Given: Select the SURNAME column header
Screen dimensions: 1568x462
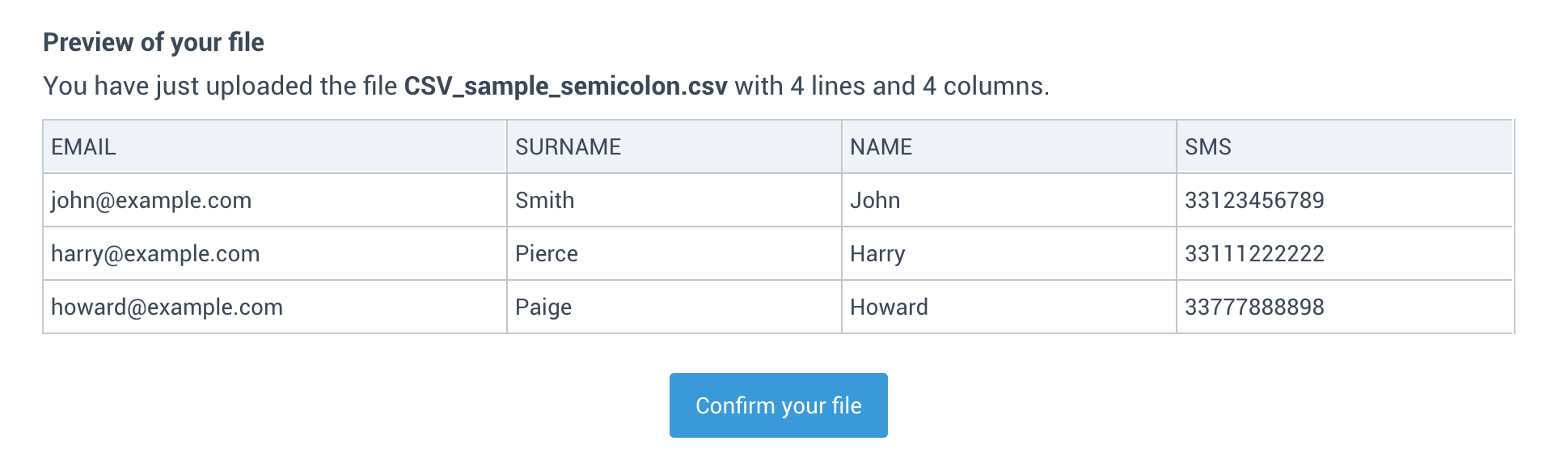Looking at the screenshot, I should (674, 146).
